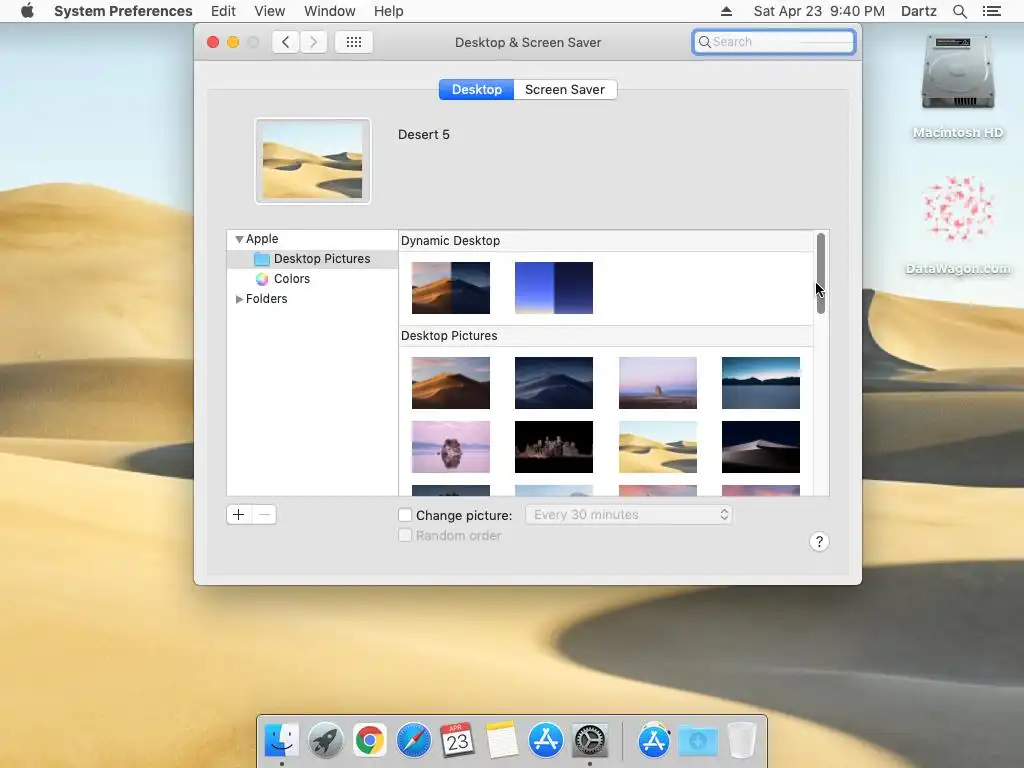
Task: Collapse the Apple disclosure triangle
Action: tap(239, 239)
